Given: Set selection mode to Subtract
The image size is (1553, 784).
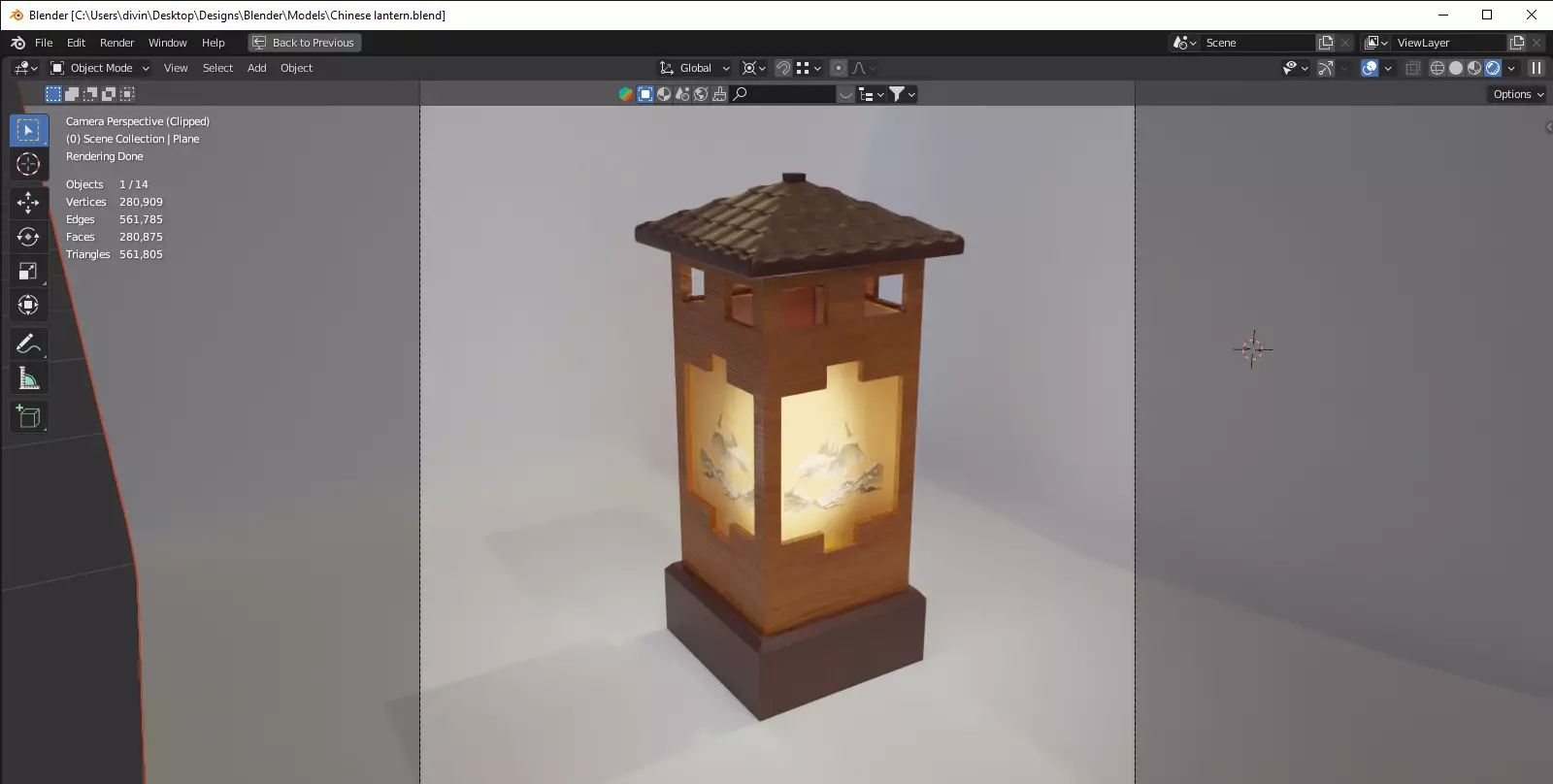Looking at the screenshot, I should (x=90, y=94).
